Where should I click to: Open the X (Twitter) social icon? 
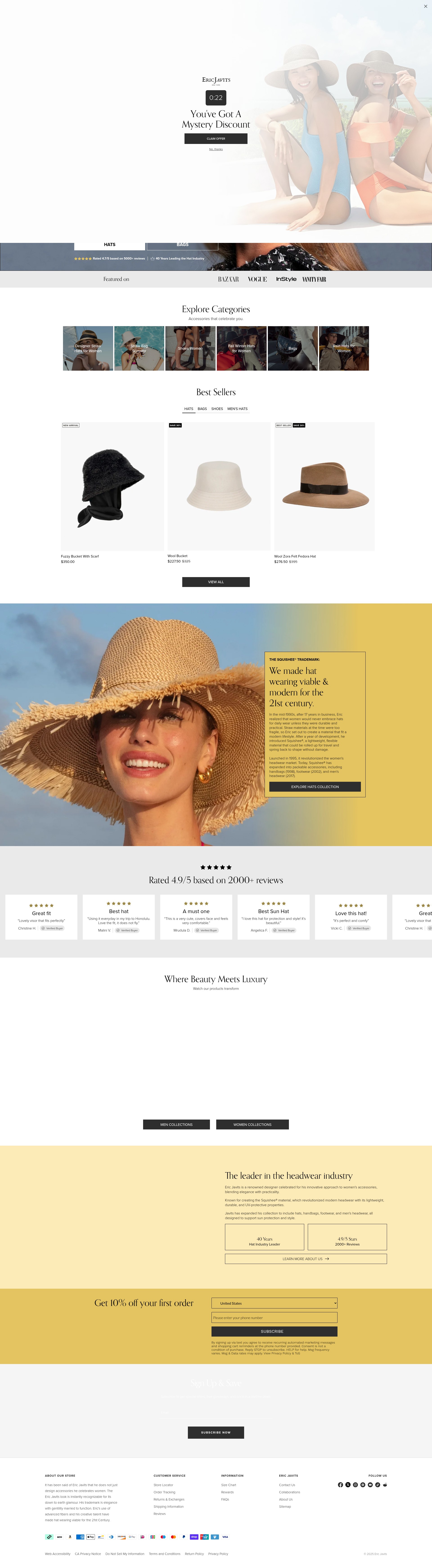pos(348,1485)
